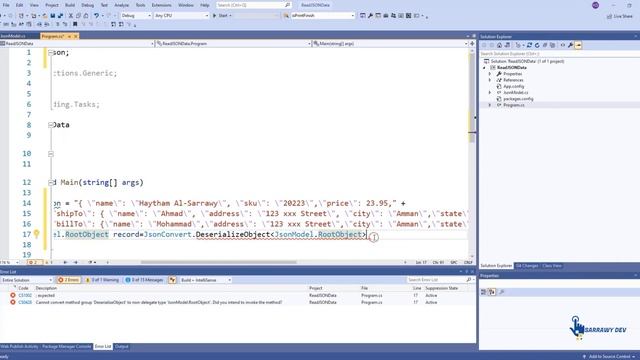Click the Cut scissors icon

[x=71, y=16]
